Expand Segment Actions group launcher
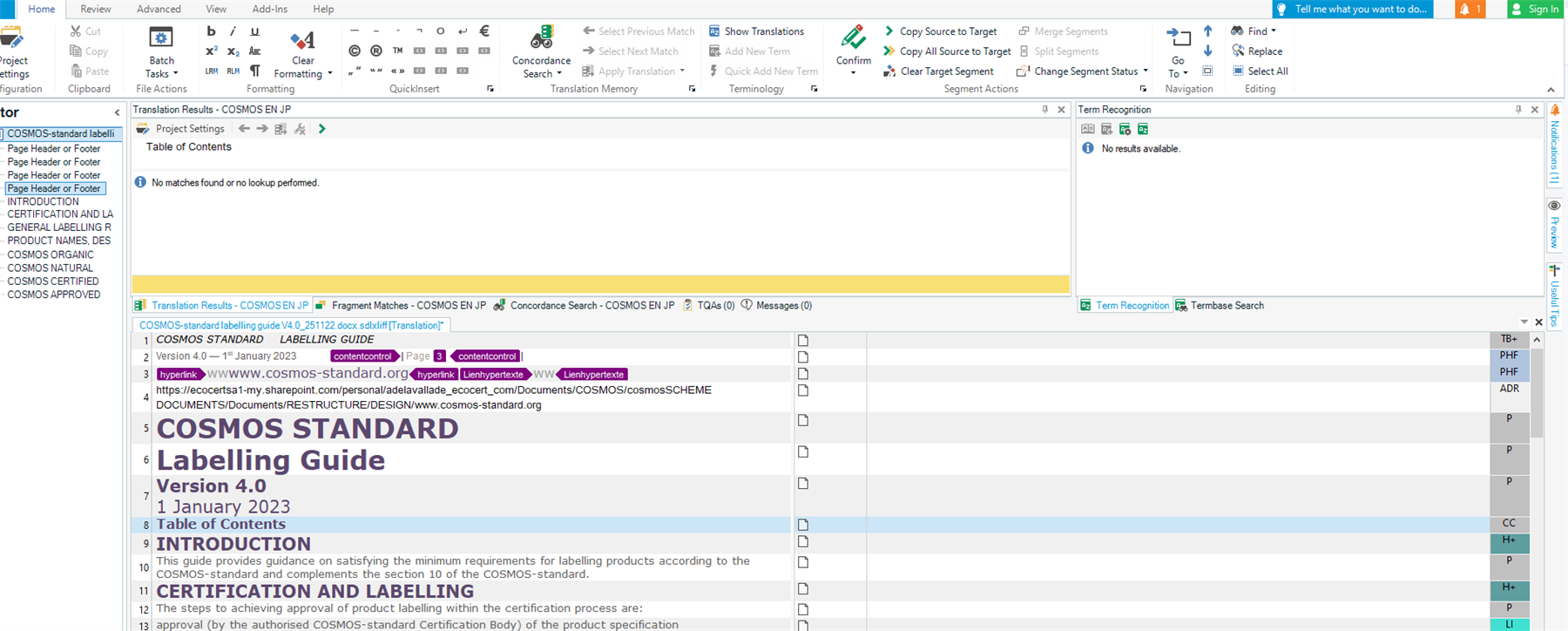The image size is (1568, 631). (x=1144, y=89)
